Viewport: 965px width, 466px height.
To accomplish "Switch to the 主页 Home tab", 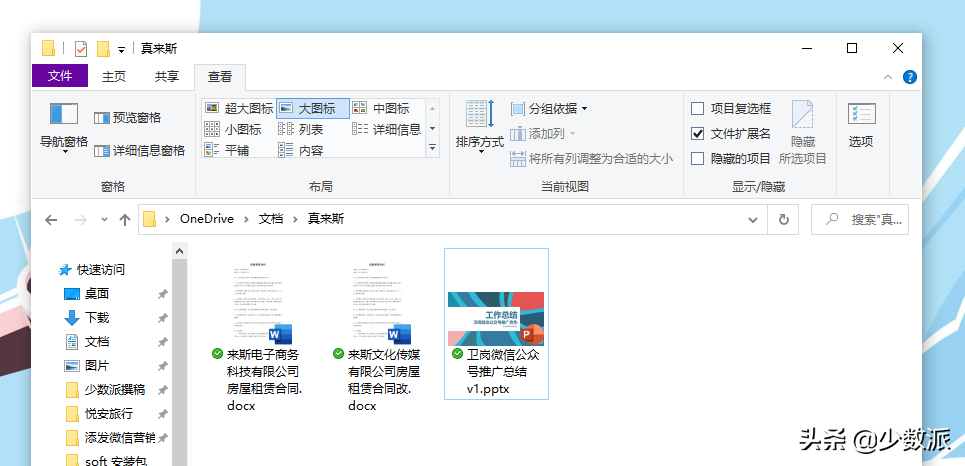I will click(x=114, y=76).
